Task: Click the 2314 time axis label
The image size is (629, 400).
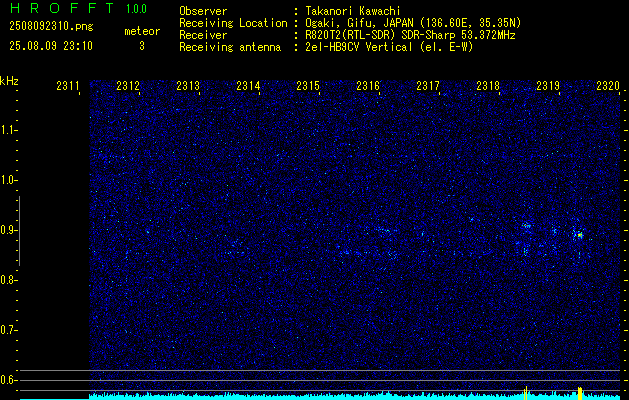Action: point(248,86)
